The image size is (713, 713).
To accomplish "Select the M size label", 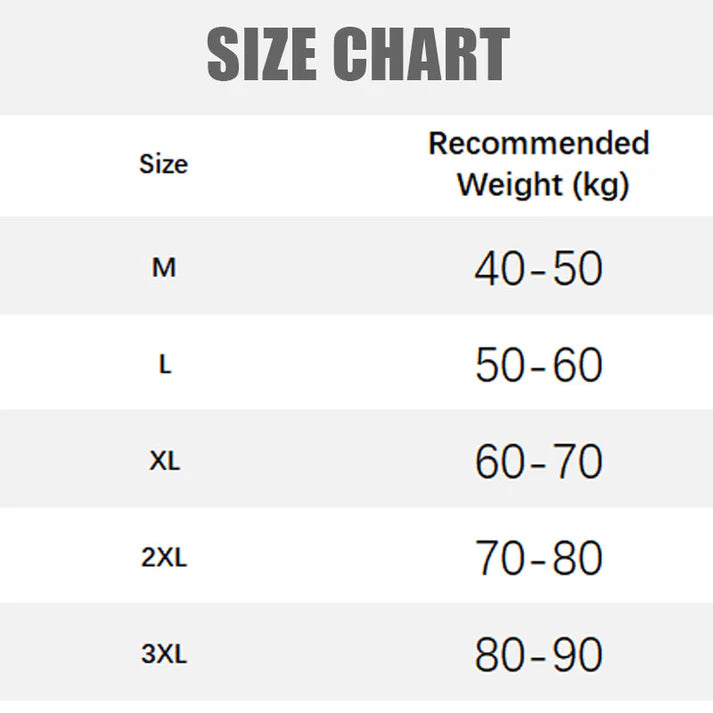I will coord(164,268).
